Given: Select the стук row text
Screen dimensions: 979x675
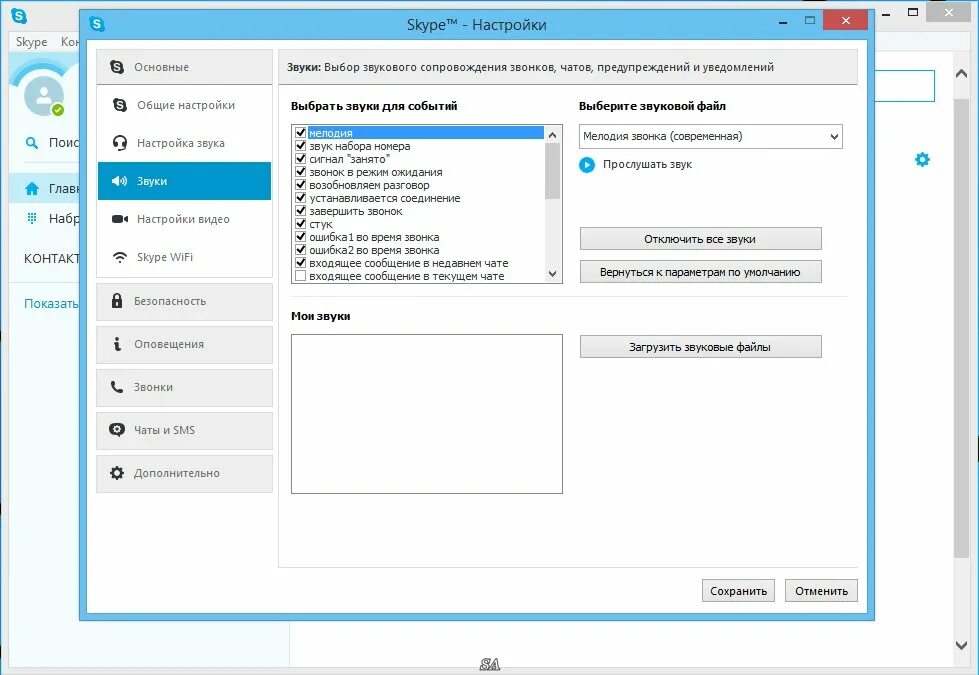Looking at the screenshot, I should click(321, 224).
